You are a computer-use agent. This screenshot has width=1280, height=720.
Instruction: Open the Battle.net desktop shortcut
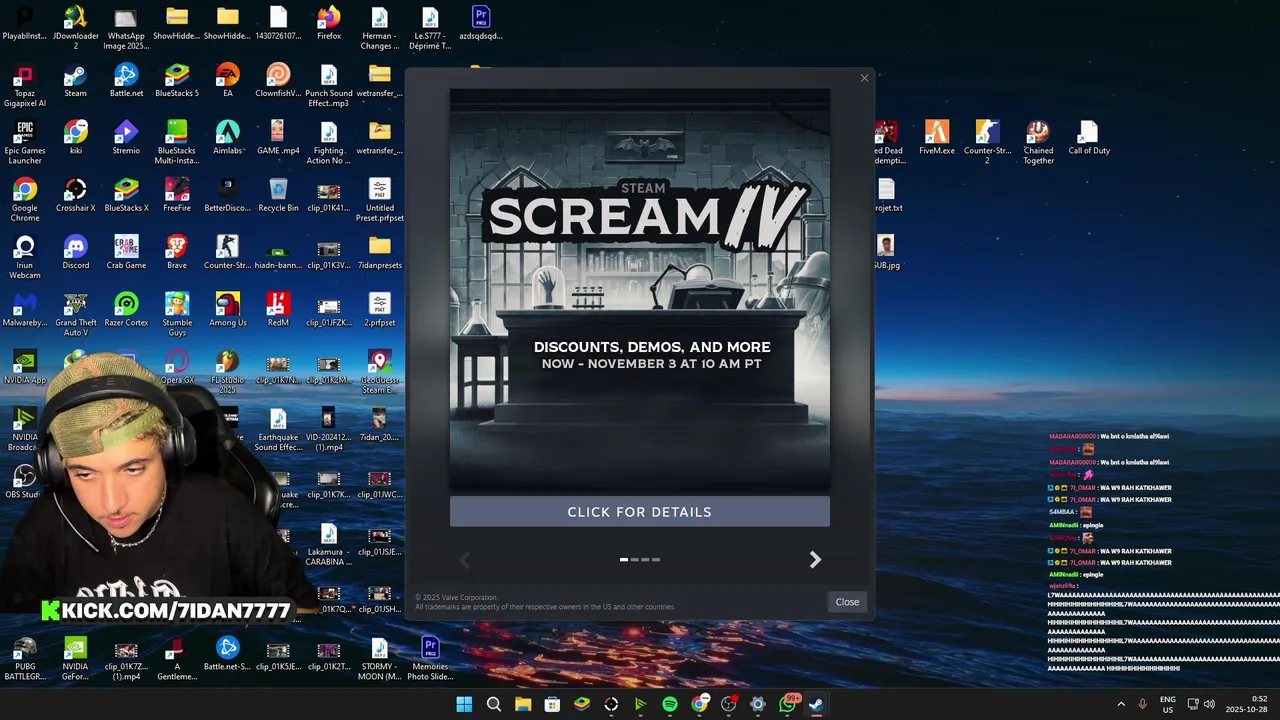126,81
